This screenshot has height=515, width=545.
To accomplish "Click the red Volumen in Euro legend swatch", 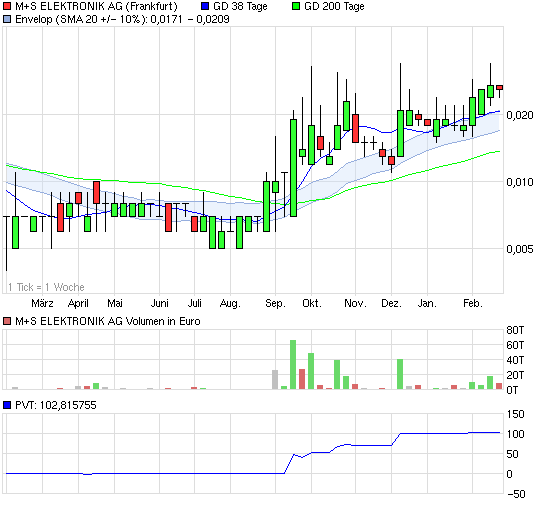I will tap(7, 321).
